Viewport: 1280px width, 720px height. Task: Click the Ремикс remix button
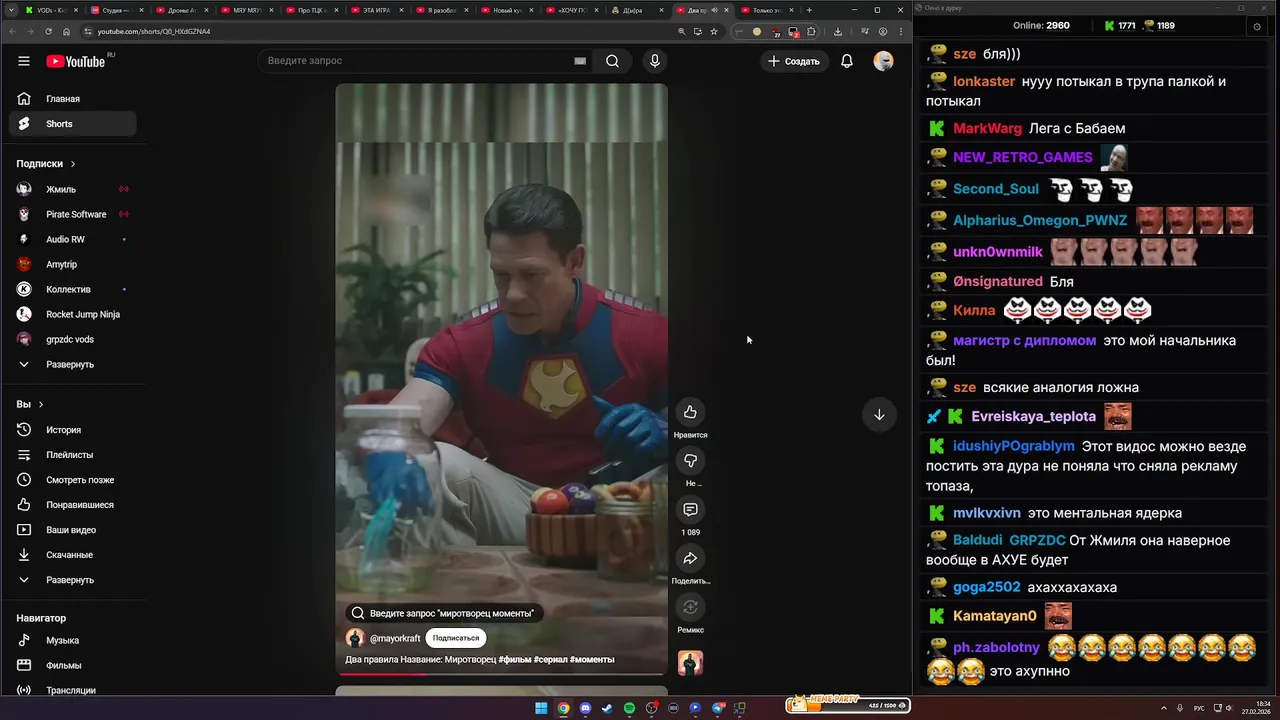[690, 607]
